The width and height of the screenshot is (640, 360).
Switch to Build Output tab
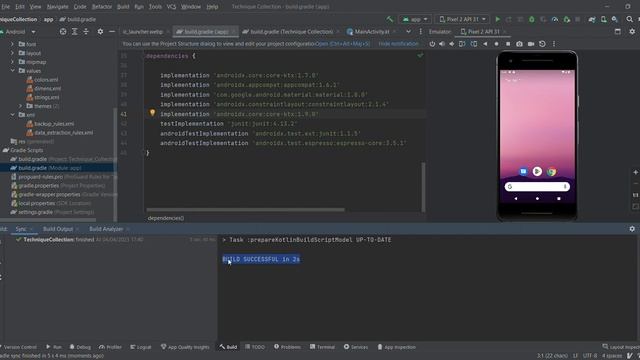tap(58, 229)
